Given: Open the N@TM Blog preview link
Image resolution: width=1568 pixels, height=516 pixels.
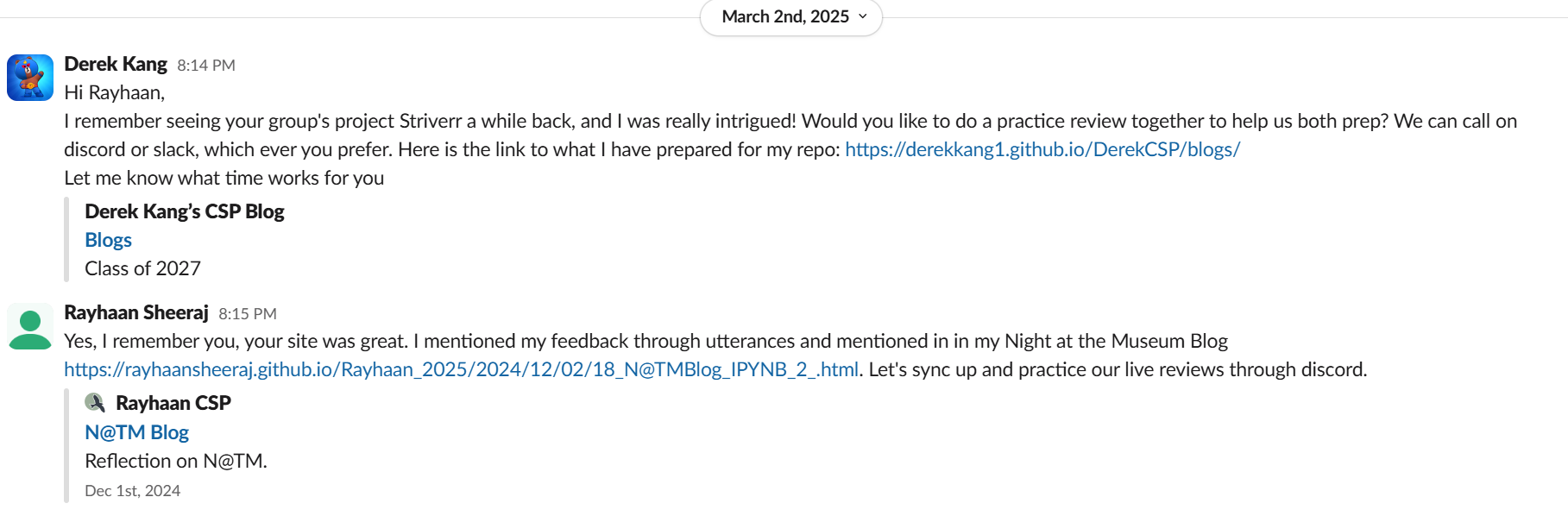Looking at the screenshot, I should [x=136, y=432].
